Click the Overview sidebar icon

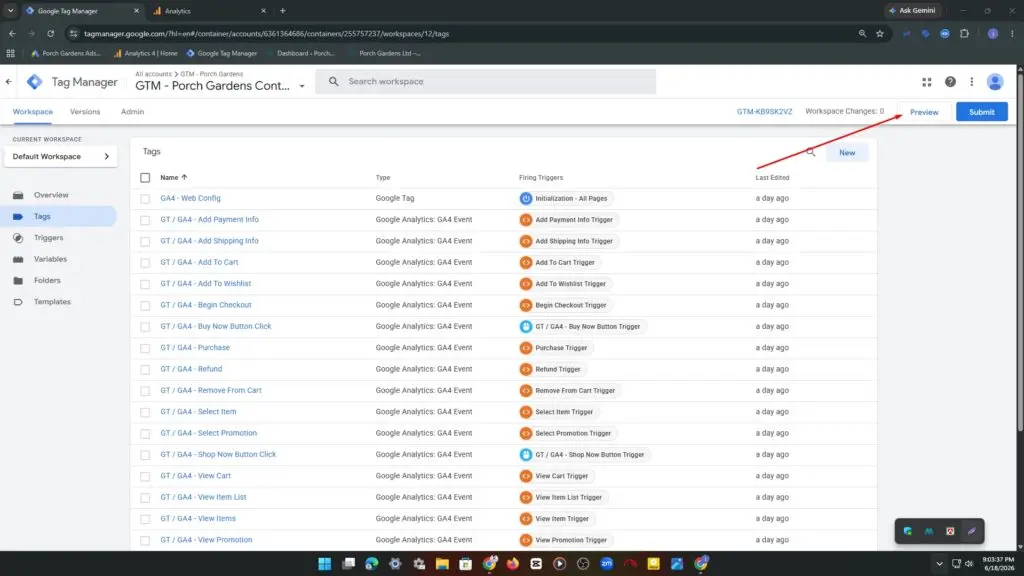coord(18,195)
